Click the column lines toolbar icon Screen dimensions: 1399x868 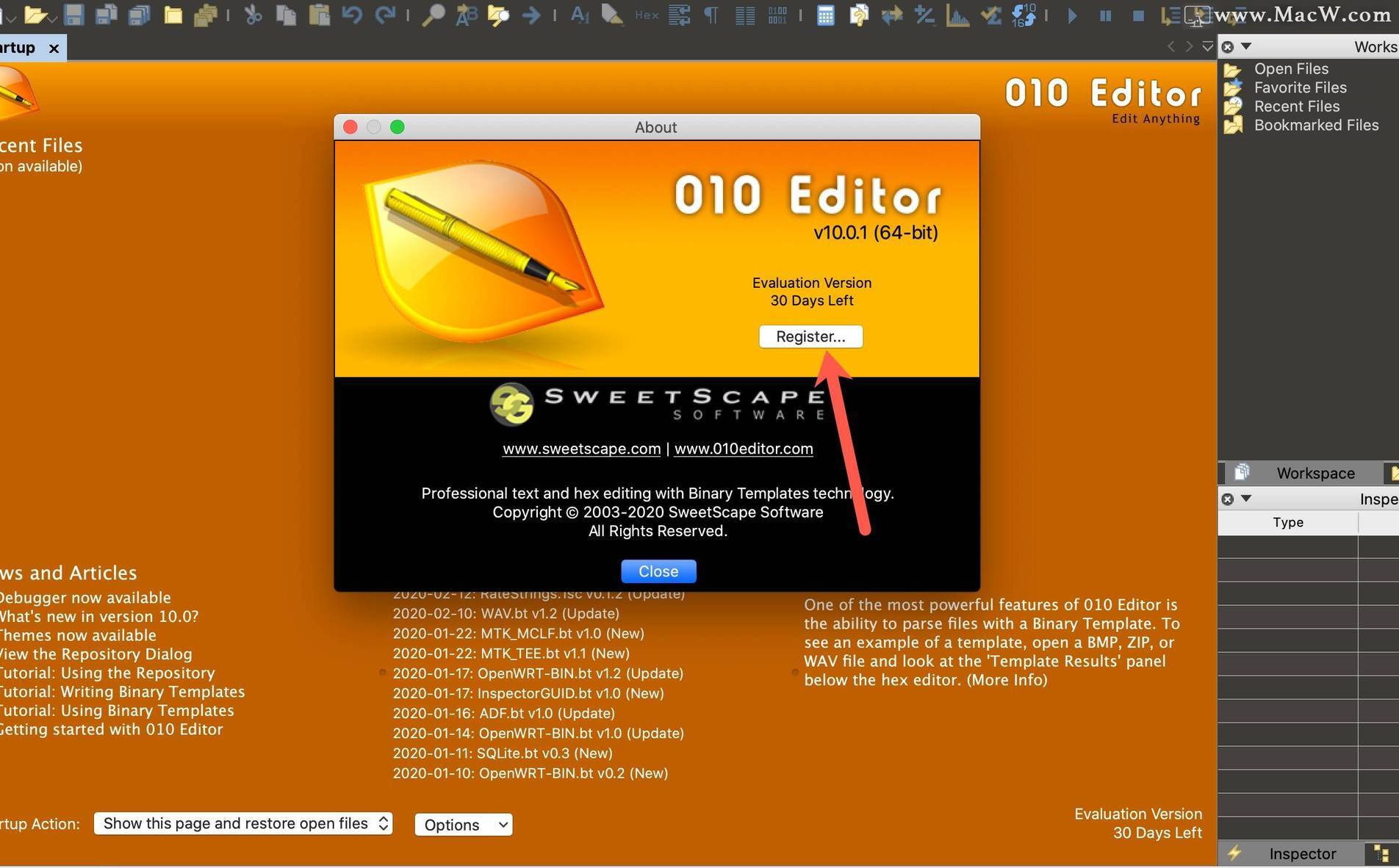745,15
